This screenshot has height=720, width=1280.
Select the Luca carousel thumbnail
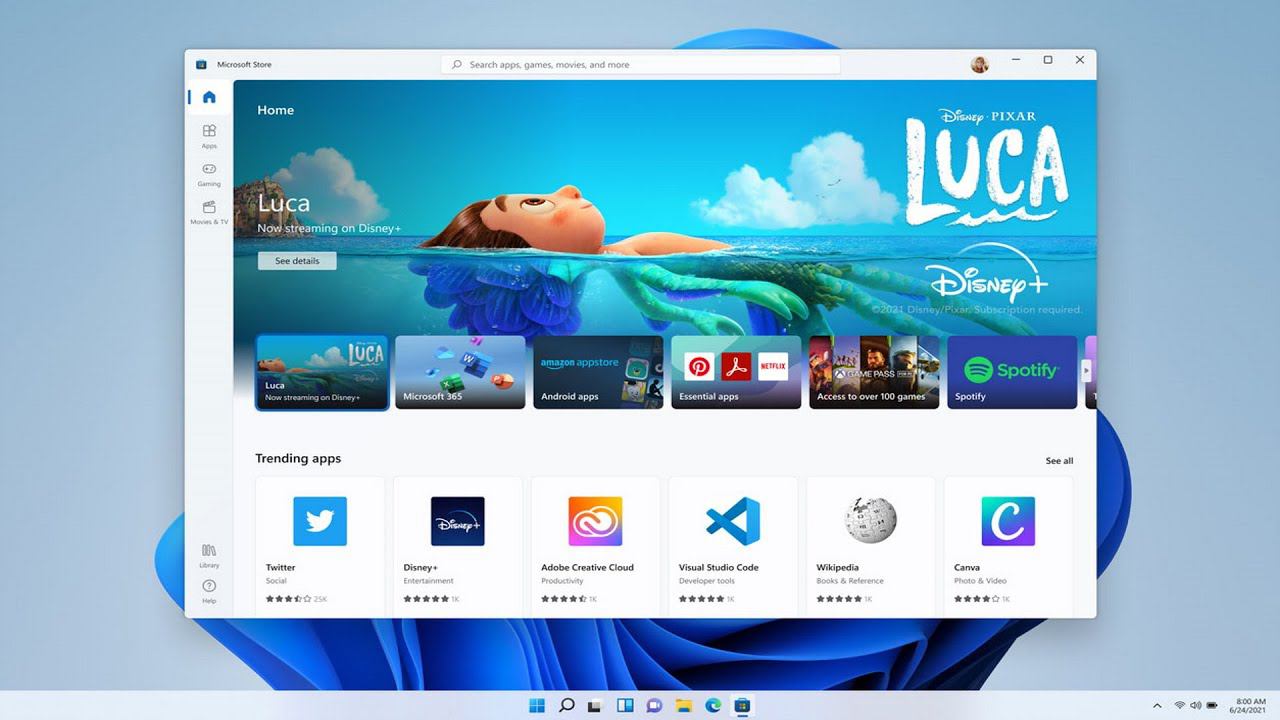[x=322, y=372]
